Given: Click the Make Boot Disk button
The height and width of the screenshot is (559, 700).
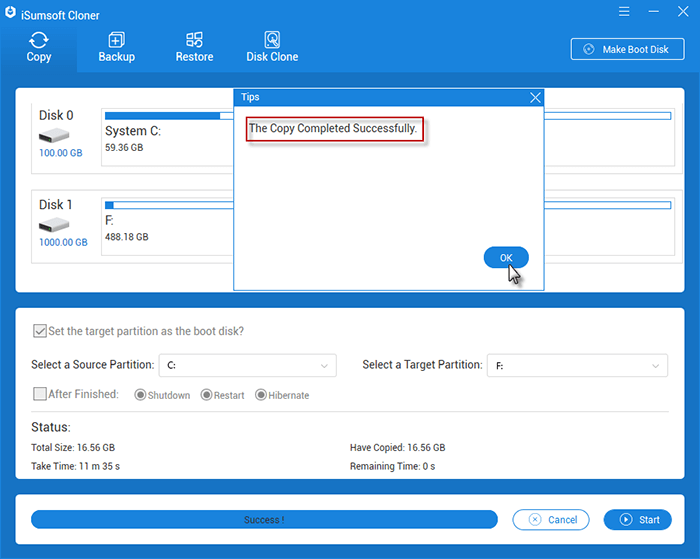Looking at the screenshot, I should 626,49.
